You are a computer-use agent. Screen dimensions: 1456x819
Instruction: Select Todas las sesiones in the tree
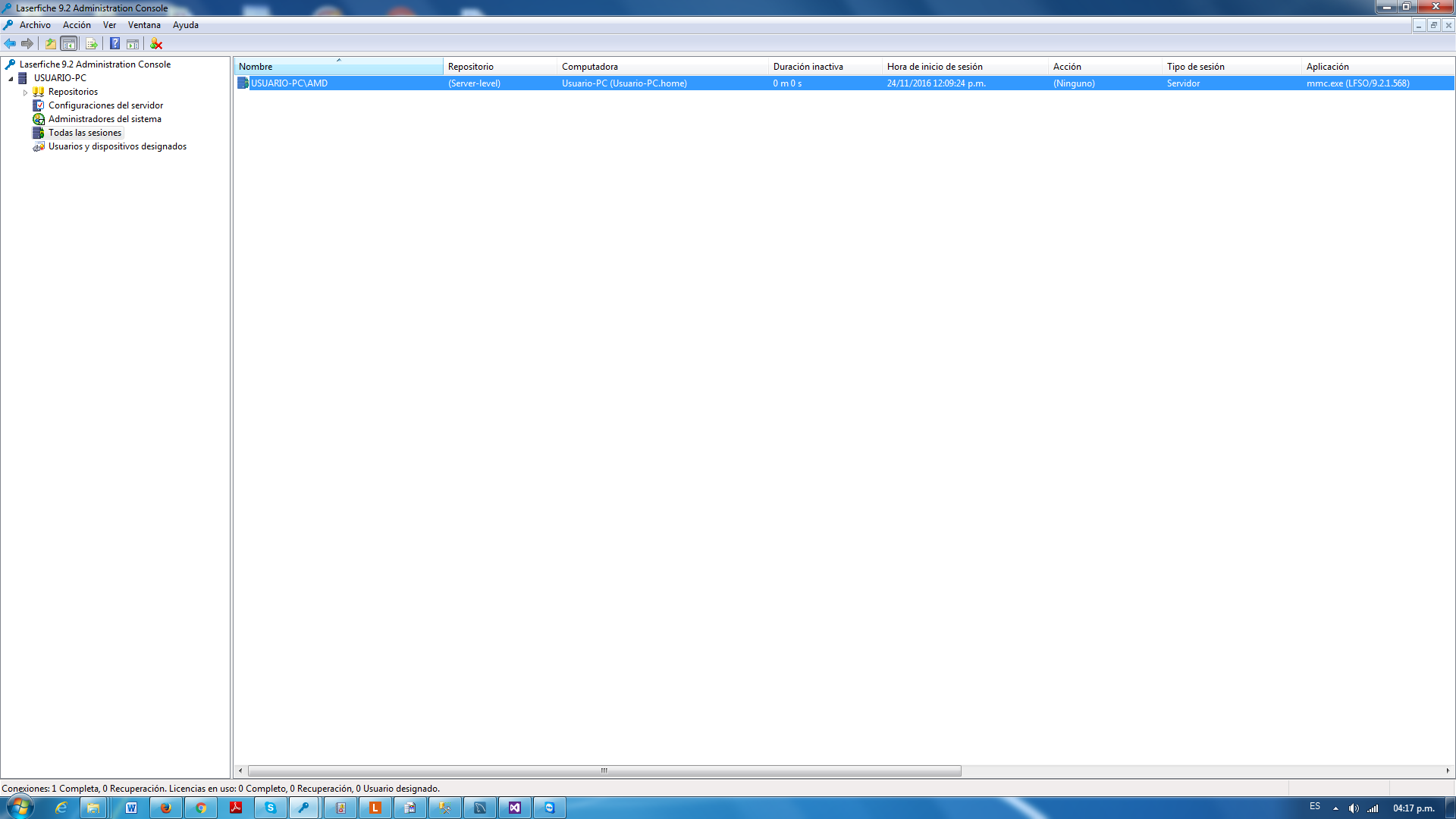tap(85, 133)
